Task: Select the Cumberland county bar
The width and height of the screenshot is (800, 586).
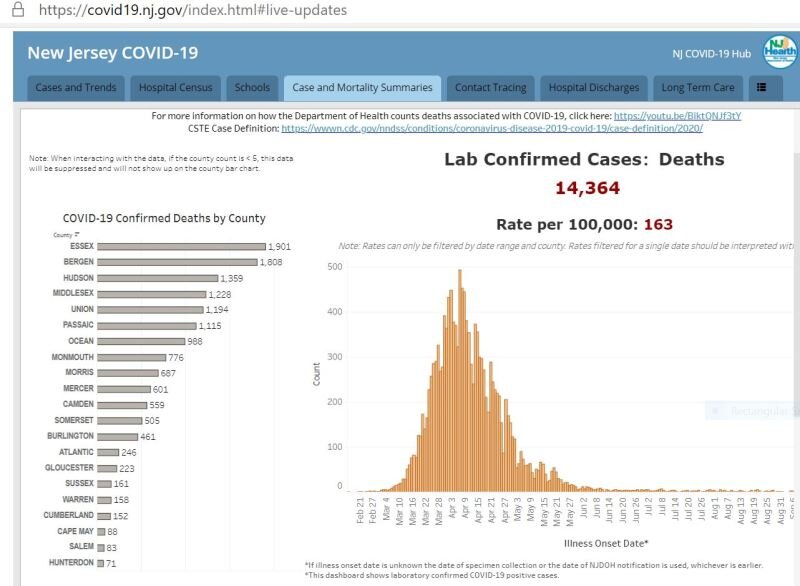Action: [104, 516]
